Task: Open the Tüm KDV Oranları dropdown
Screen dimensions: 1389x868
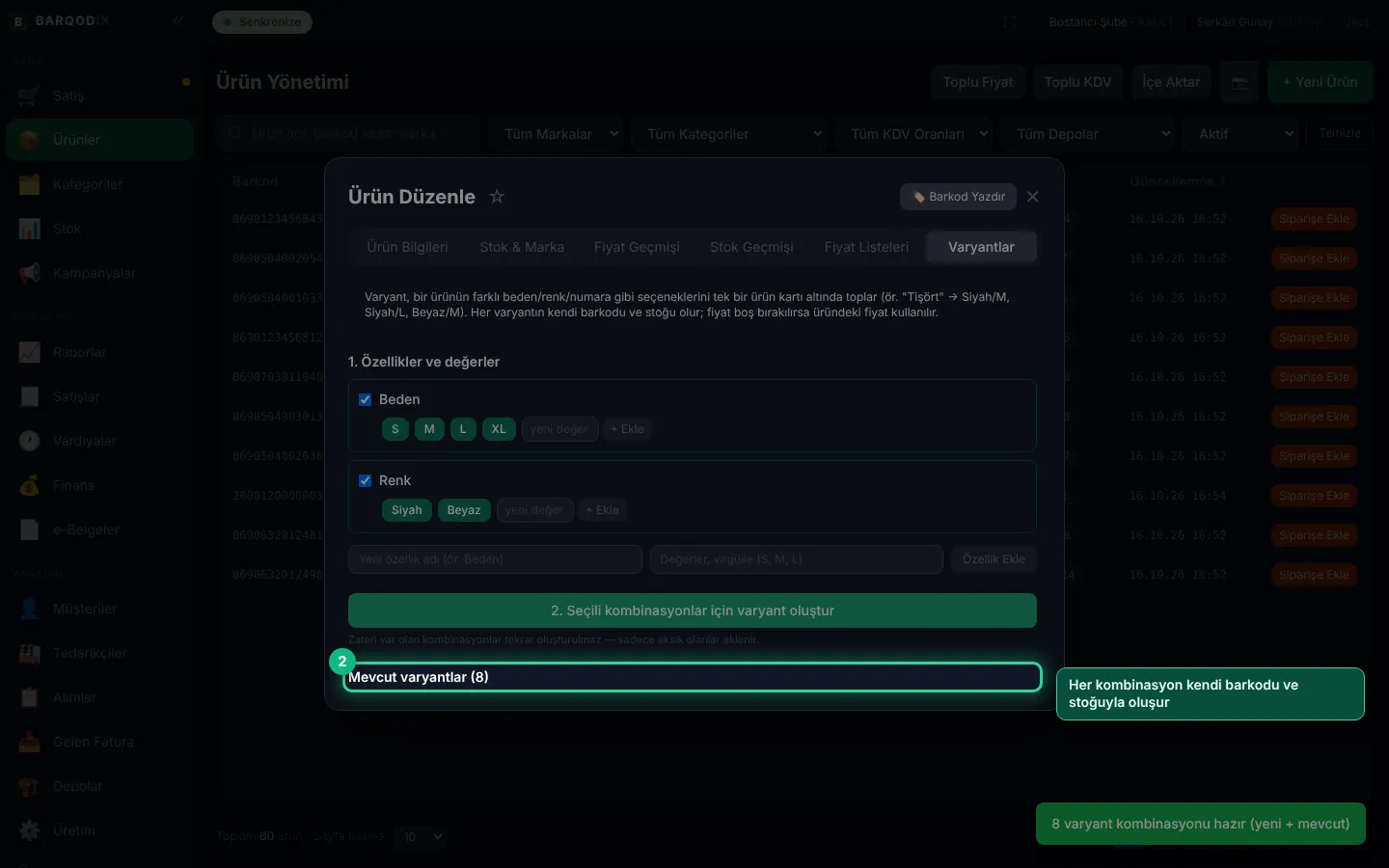Action: pos(913,134)
